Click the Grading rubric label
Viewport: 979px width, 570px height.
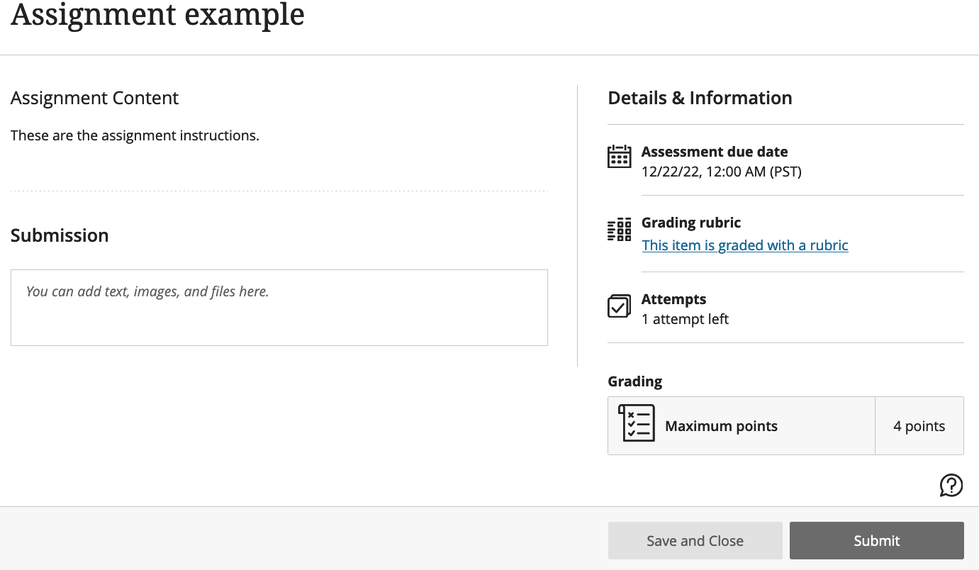pos(691,223)
